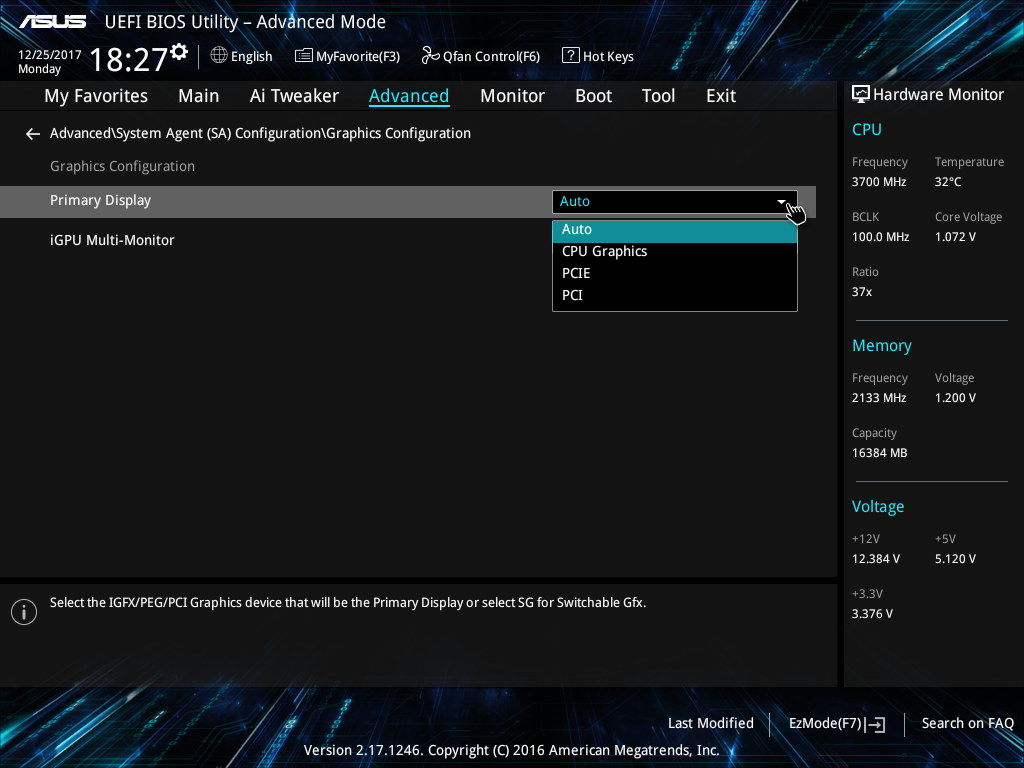
Task: Open the Ai Tweaker tab
Action: pyautogui.click(x=294, y=96)
